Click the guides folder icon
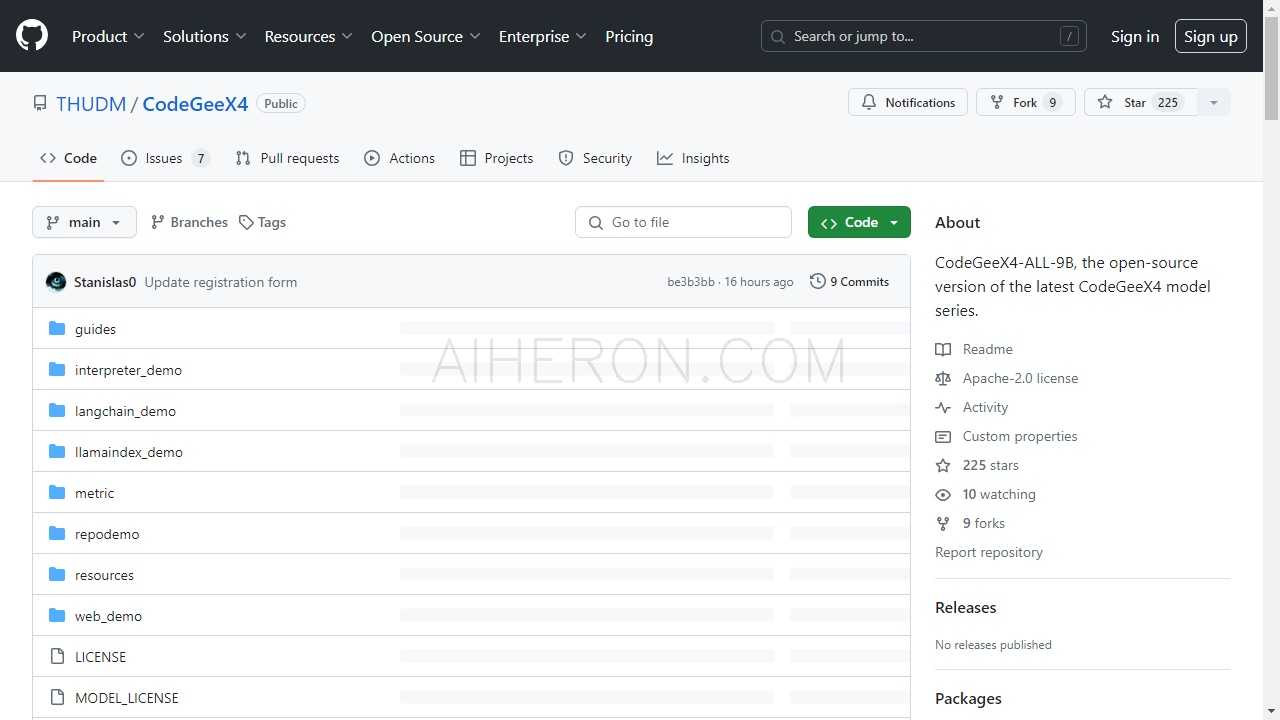 tap(57, 329)
